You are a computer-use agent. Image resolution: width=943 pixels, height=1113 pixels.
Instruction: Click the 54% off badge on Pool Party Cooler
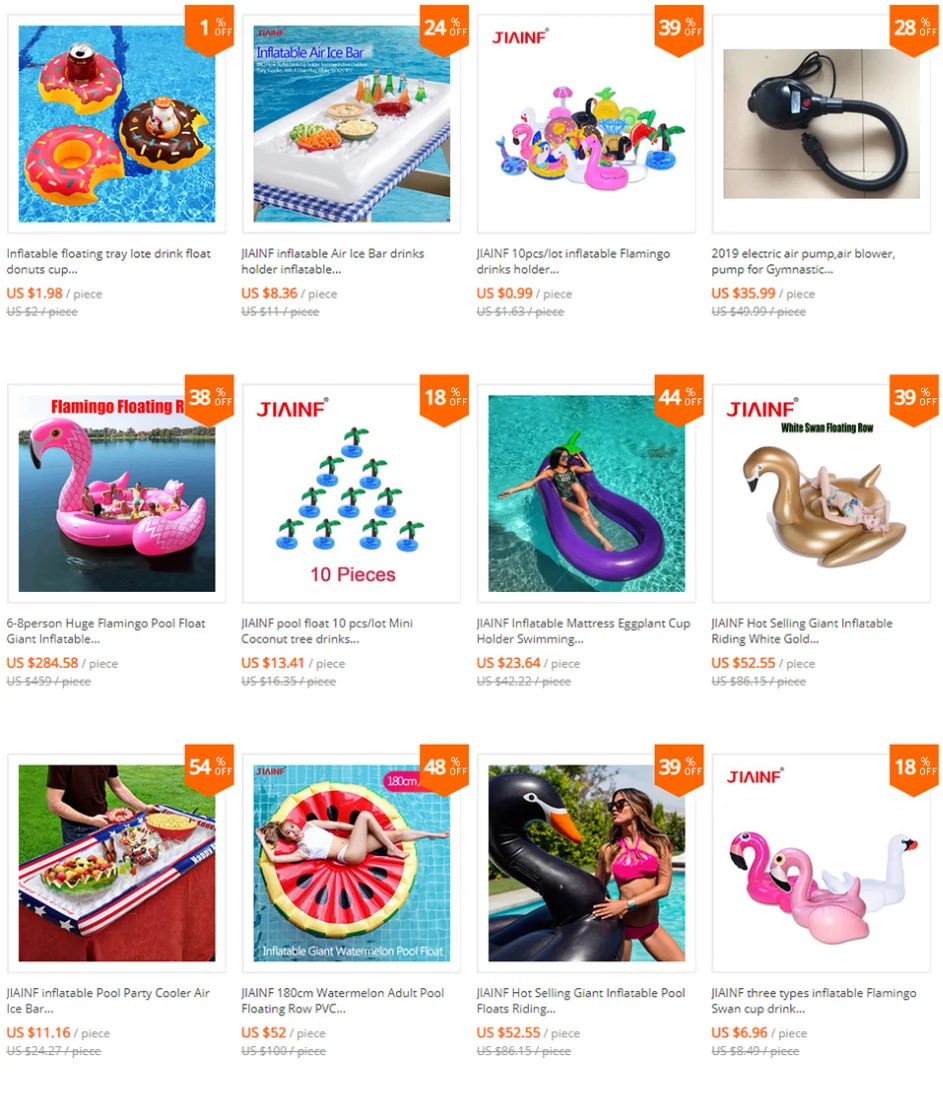209,769
